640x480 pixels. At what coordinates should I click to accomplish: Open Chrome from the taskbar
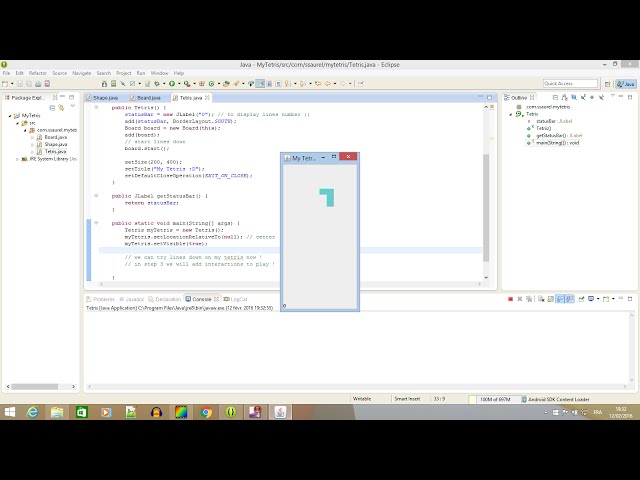point(206,412)
